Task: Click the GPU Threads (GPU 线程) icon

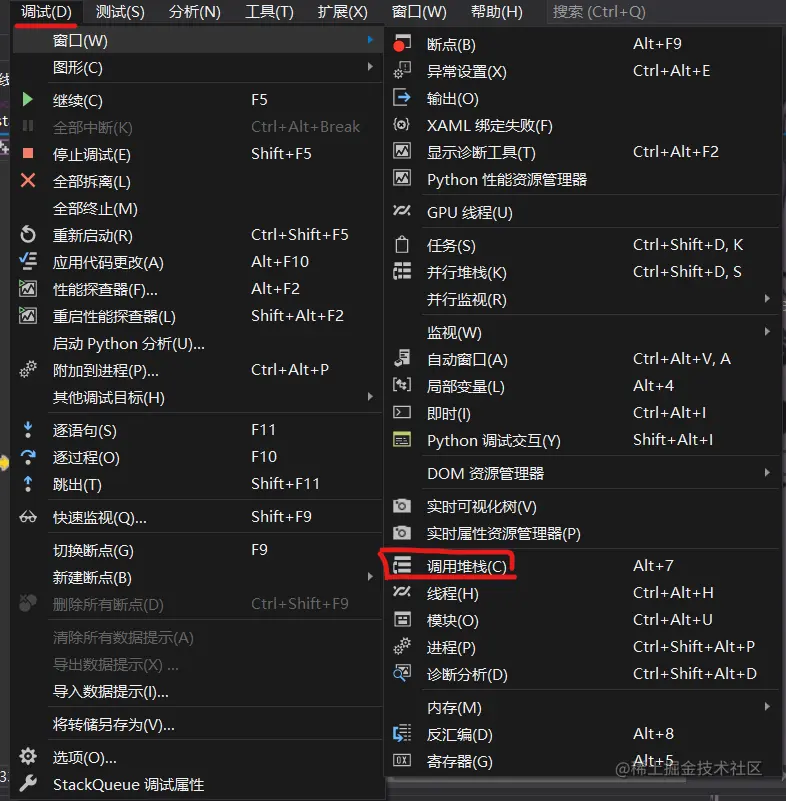Action: click(x=402, y=211)
